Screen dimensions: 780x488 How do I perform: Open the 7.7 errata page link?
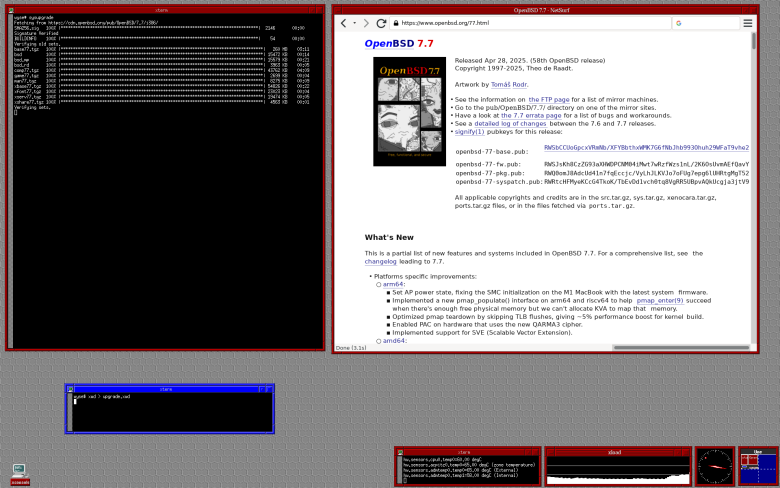coord(531,115)
